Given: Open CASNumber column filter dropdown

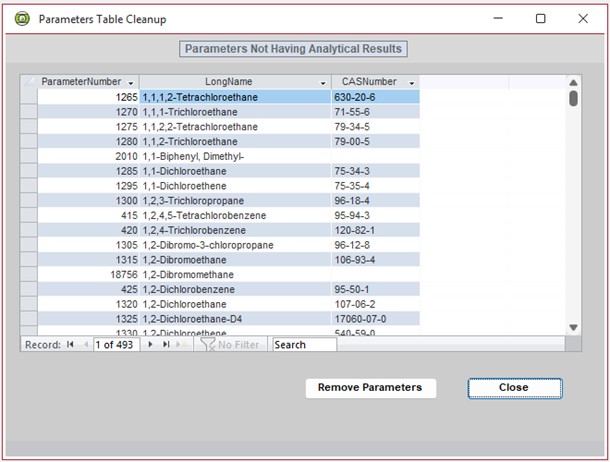Looking at the screenshot, I should 411,83.
